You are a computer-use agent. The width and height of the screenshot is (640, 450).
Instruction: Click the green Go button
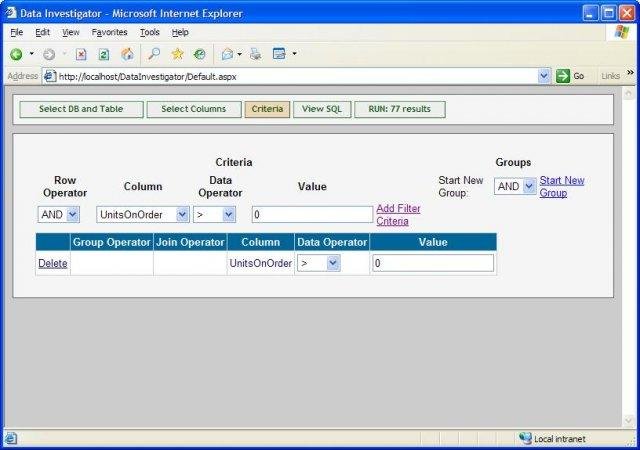pos(570,76)
